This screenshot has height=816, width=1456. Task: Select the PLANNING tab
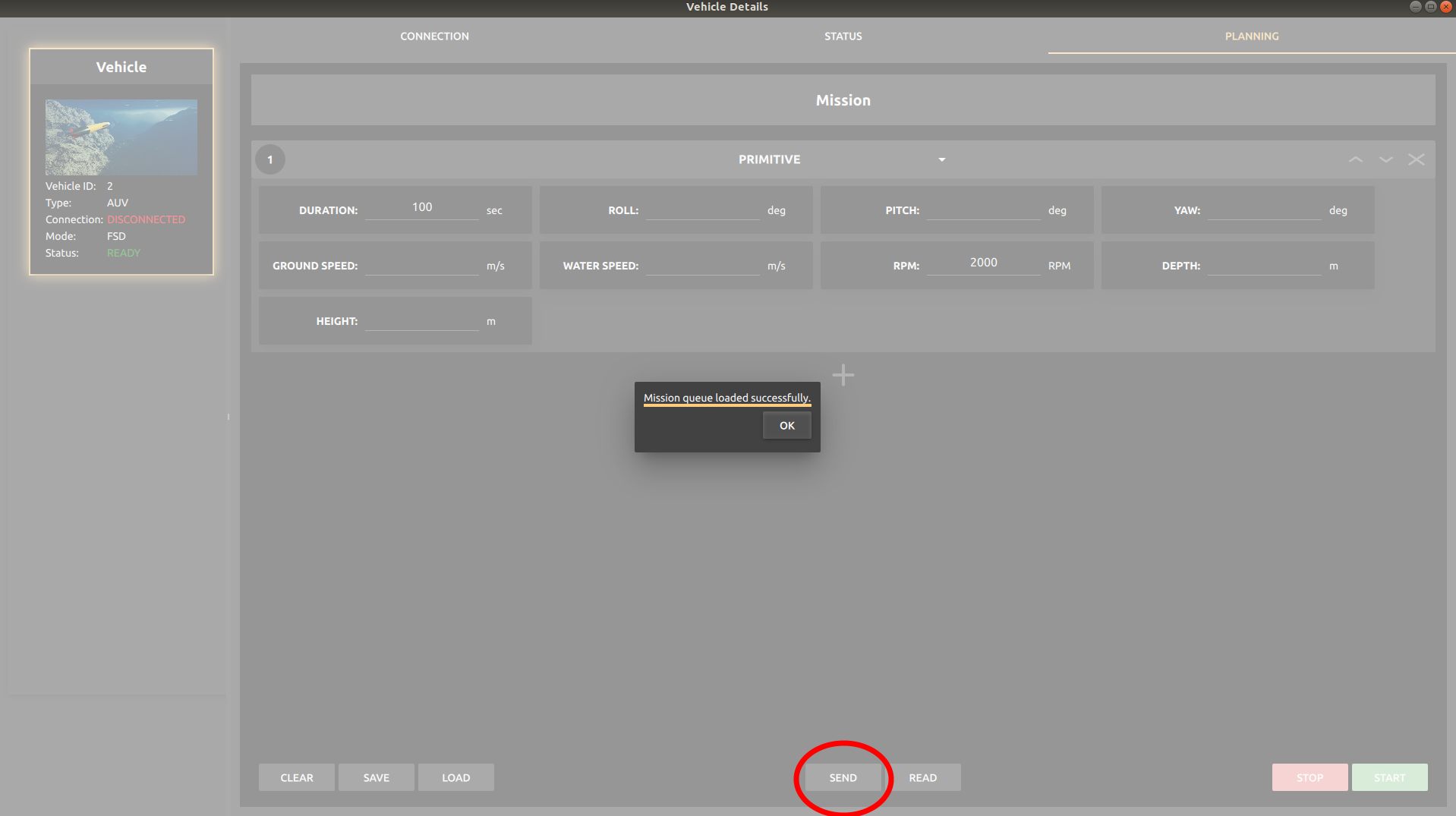click(1251, 36)
